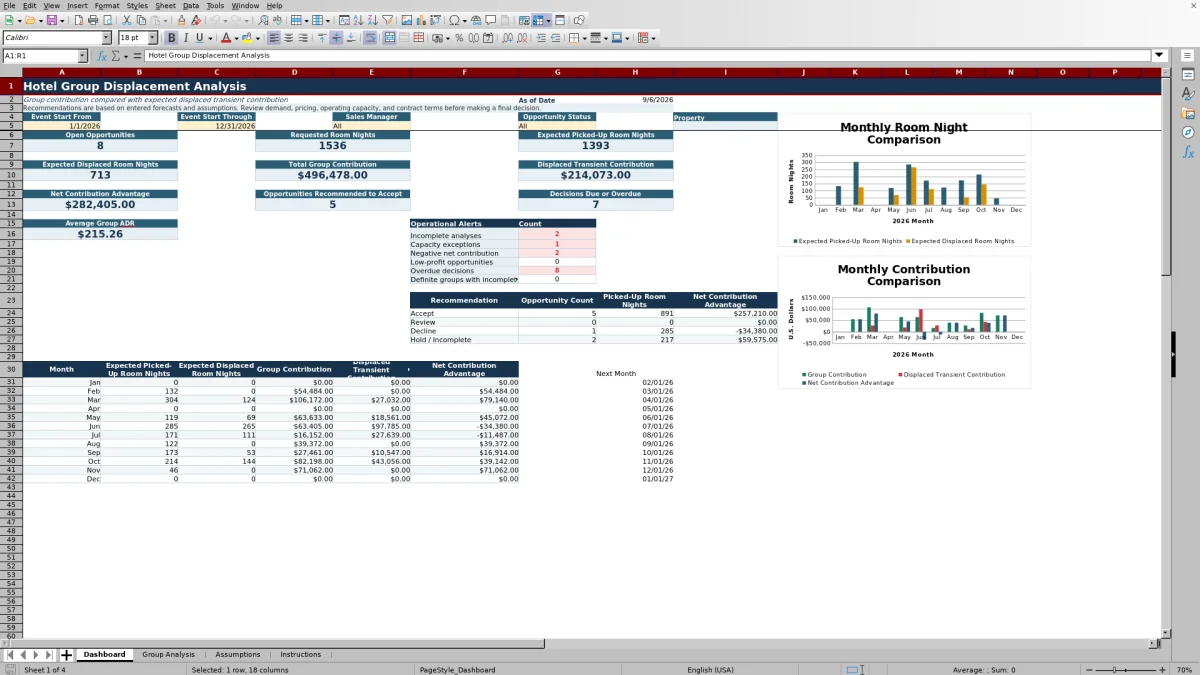
Task: Select the Monthly Room Night Comparison chart
Action: (904, 180)
